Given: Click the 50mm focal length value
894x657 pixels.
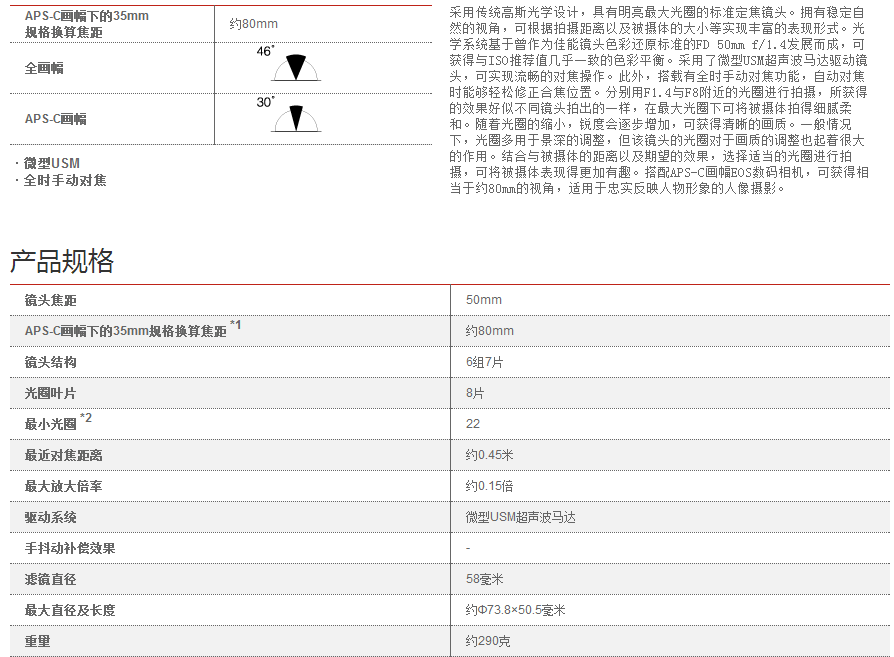Looking at the screenshot, I should pos(484,300).
